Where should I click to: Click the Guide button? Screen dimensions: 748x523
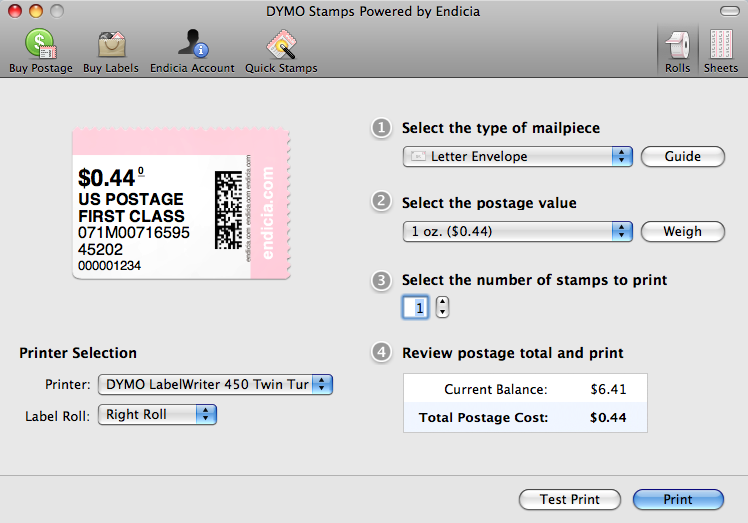683,156
